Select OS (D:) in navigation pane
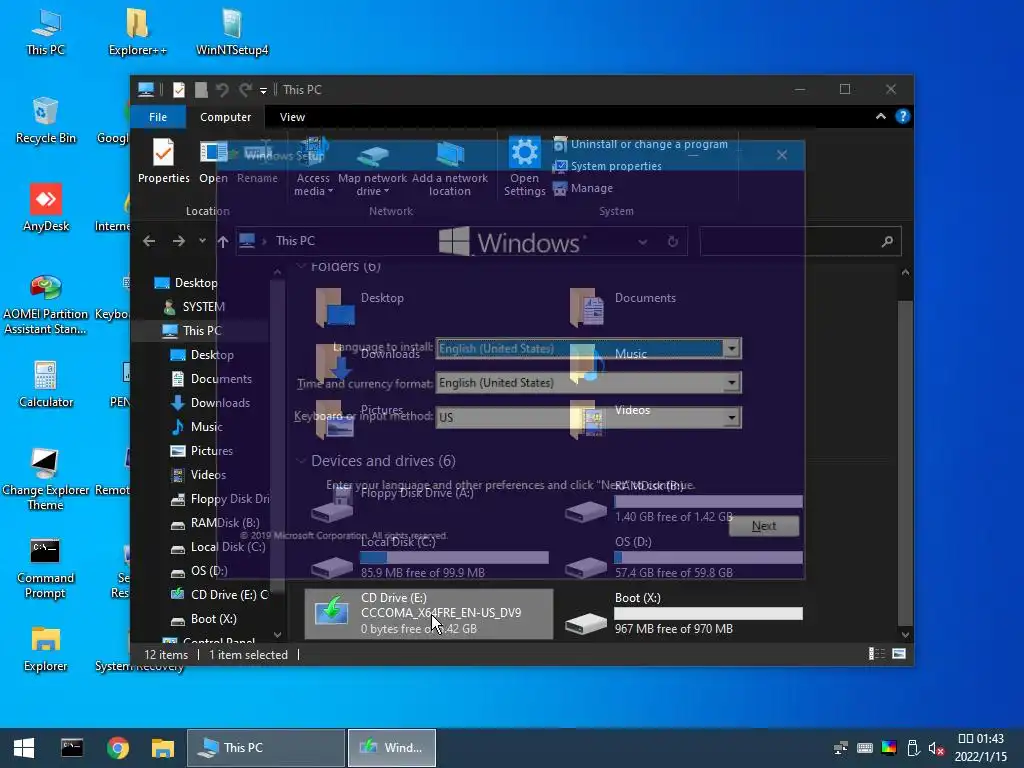This screenshot has height=768, width=1024. click(x=199, y=571)
